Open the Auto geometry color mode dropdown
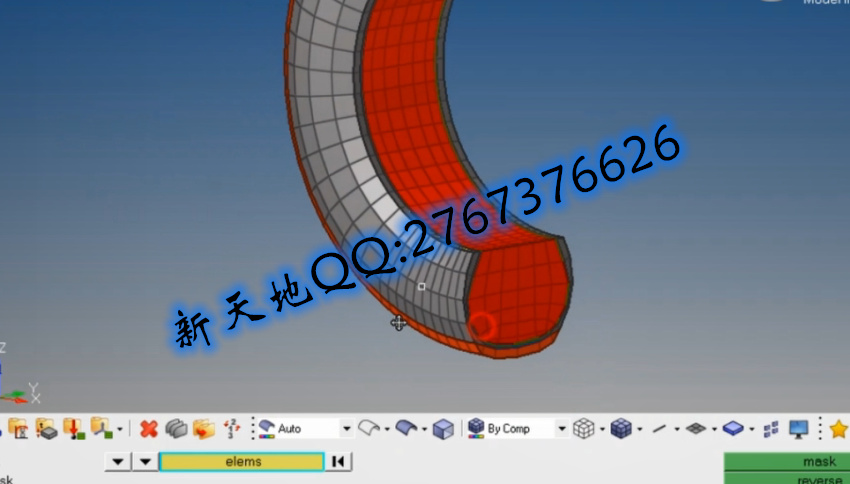Image resolution: width=850 pixels, height=484 pixels. 347,429
